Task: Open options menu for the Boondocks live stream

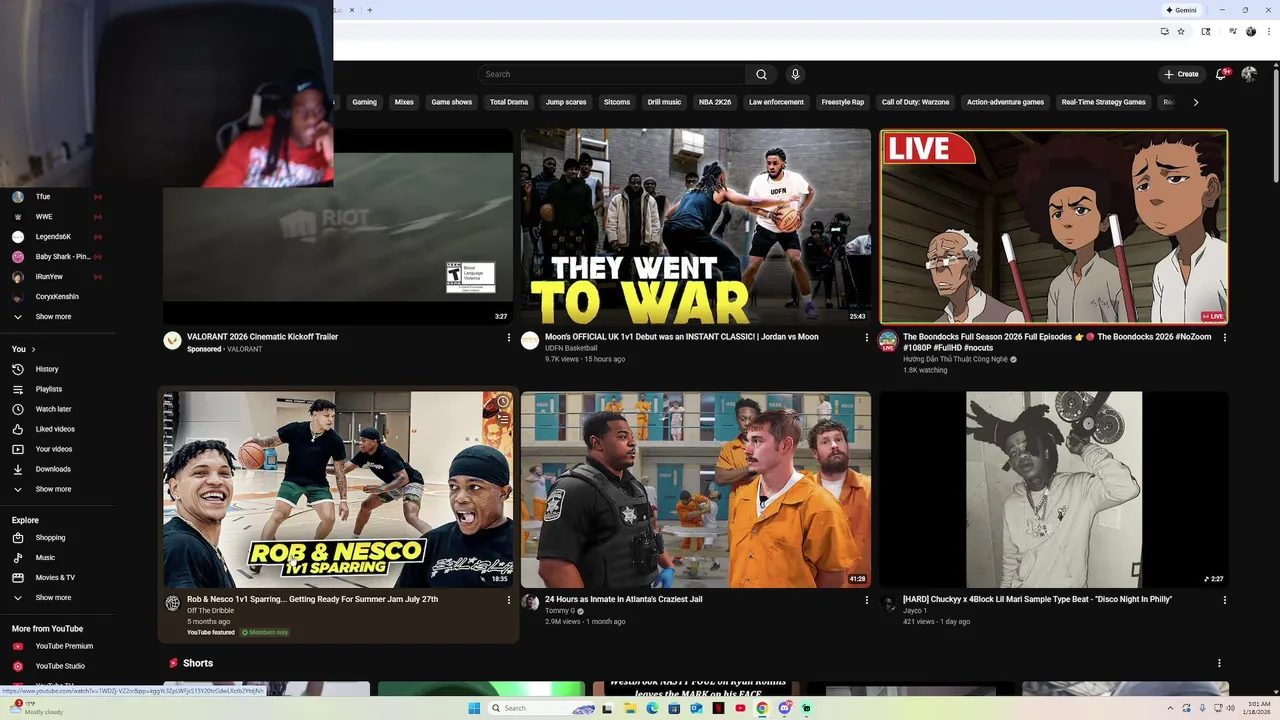Action: coord(1224,338)
